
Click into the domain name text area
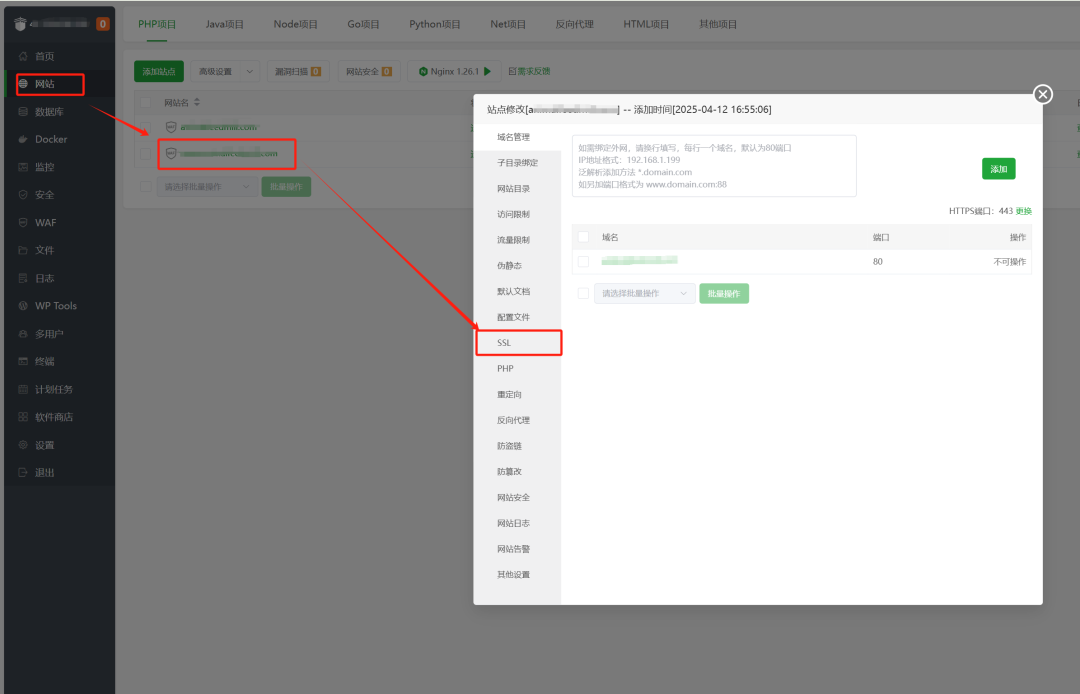[714, 166]
